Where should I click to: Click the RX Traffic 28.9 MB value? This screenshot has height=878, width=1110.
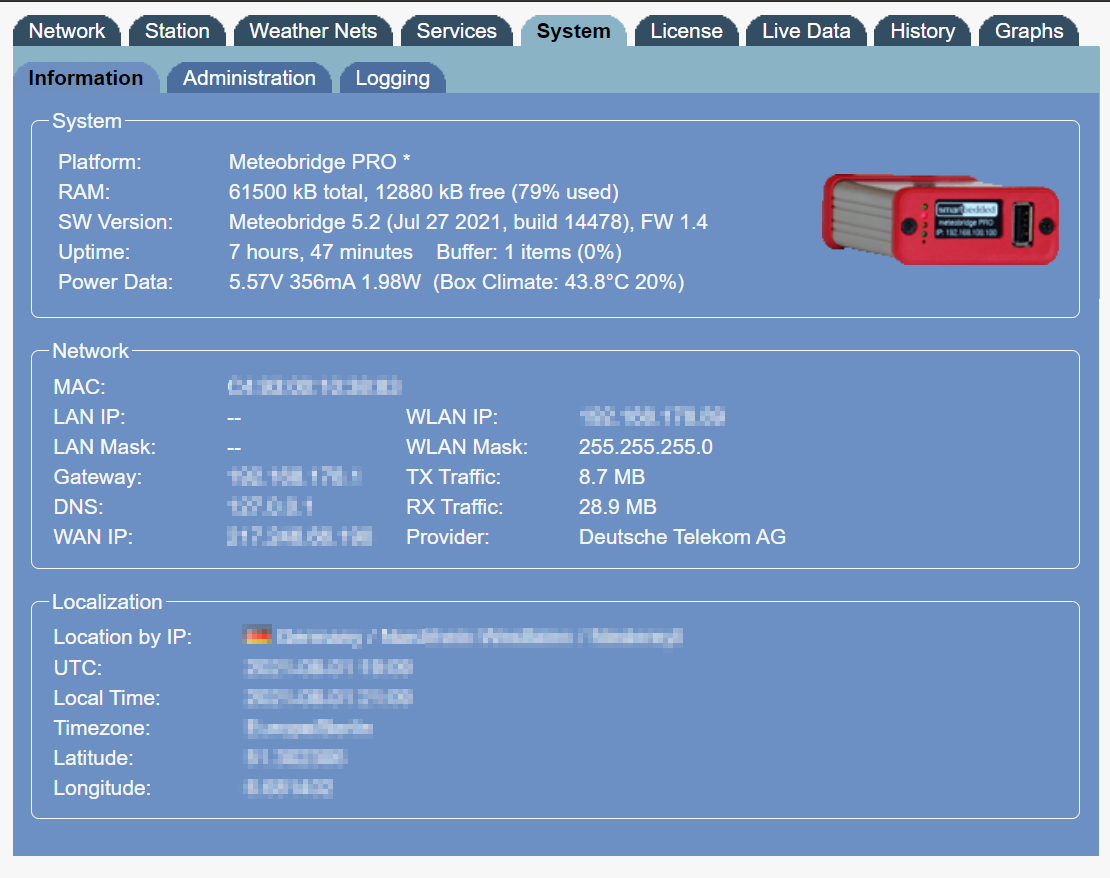(x=617, y=507)
